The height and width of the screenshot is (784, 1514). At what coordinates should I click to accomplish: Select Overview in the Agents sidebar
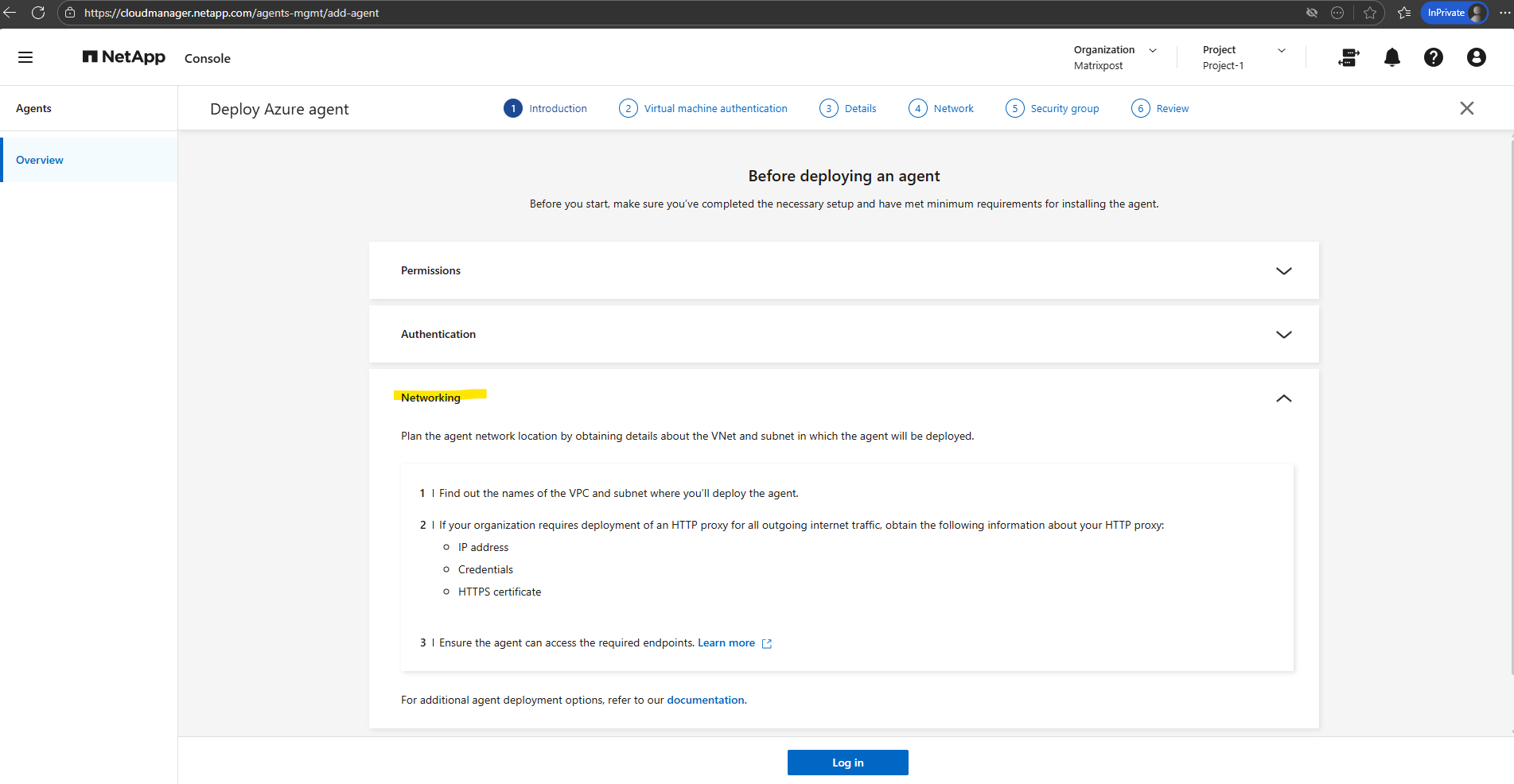click(40, 160)
